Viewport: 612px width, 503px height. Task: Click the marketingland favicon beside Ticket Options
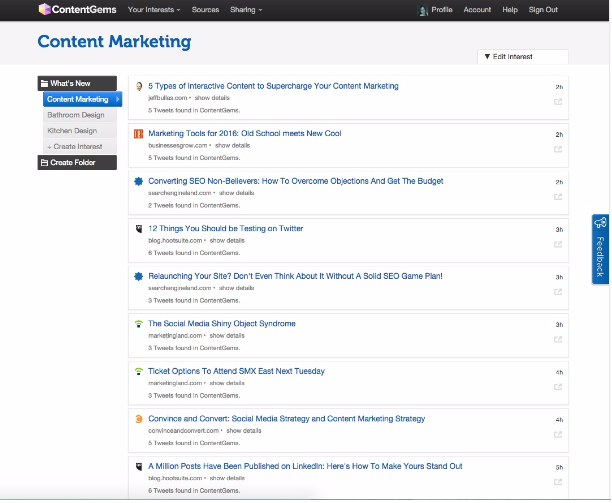(x=139, y=371)
